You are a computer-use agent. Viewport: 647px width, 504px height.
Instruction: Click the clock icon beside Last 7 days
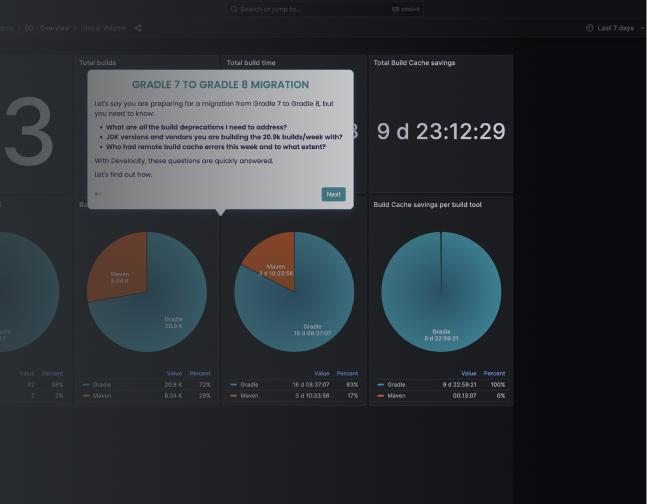tap(589, 28)
